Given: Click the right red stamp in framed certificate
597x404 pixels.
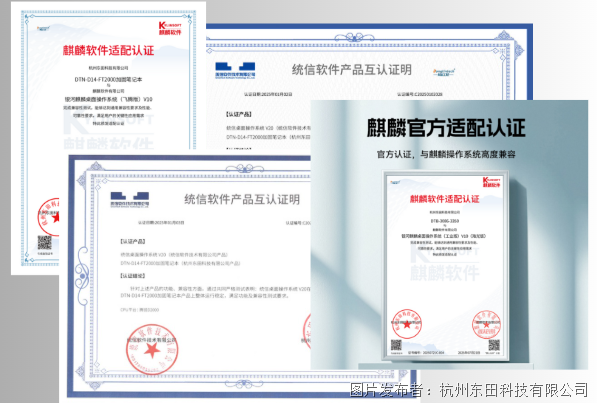Looking at the screenshot, I should point(486,325).
